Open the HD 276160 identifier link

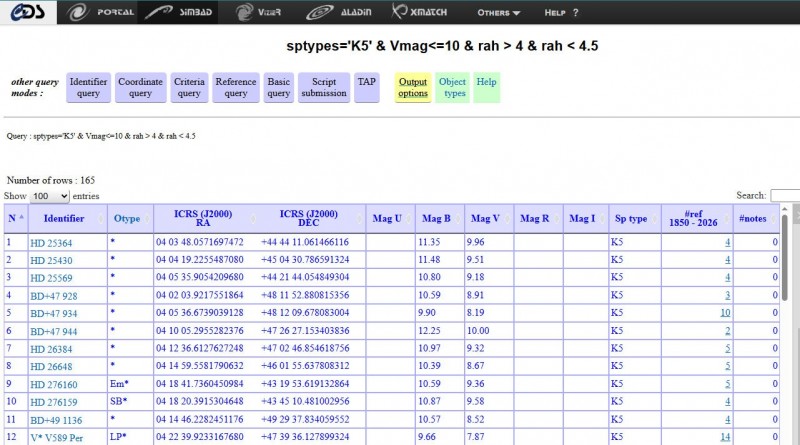point(54,385)
